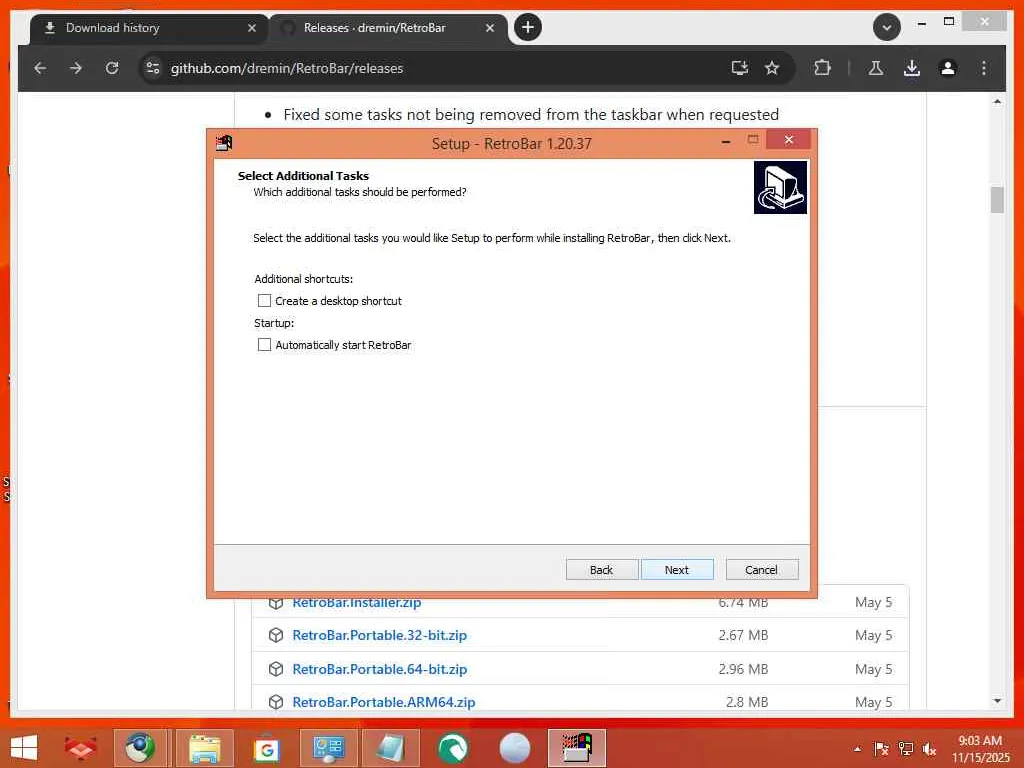Screen dimensions: 1024x768
Task: Open the profile avatar menu
Action: (948, 68)
